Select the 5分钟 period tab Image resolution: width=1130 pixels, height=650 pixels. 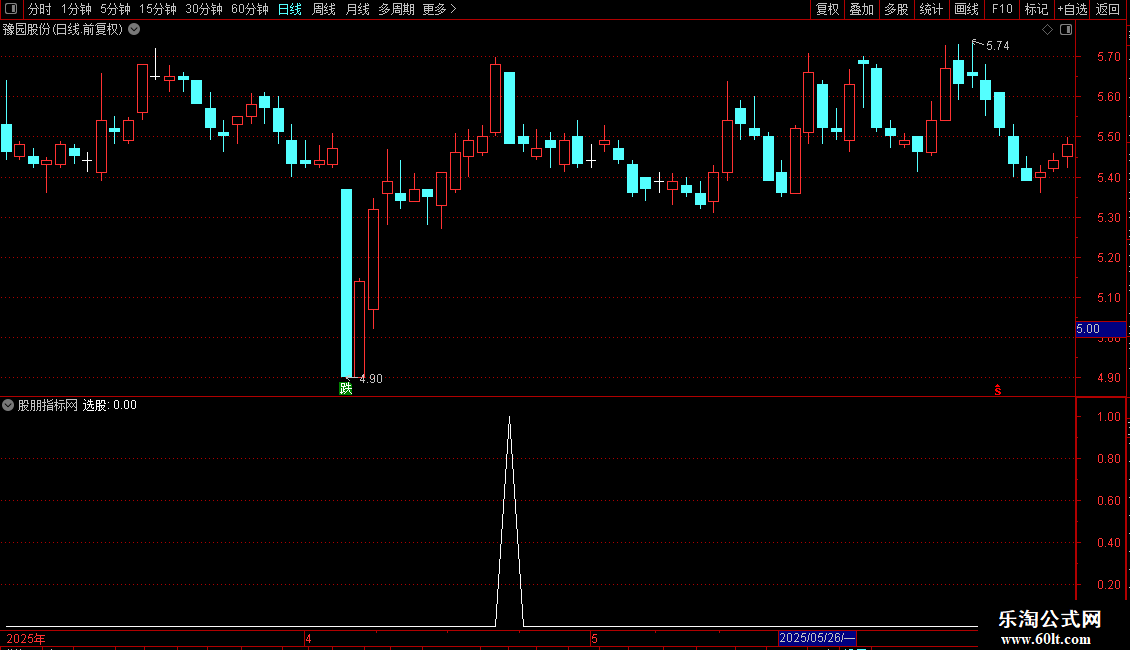(x=115, y=9)
